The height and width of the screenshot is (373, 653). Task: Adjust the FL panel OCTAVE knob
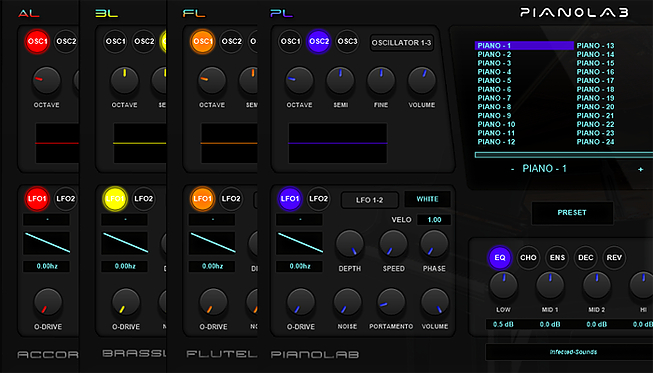click(x=212, y=81)
